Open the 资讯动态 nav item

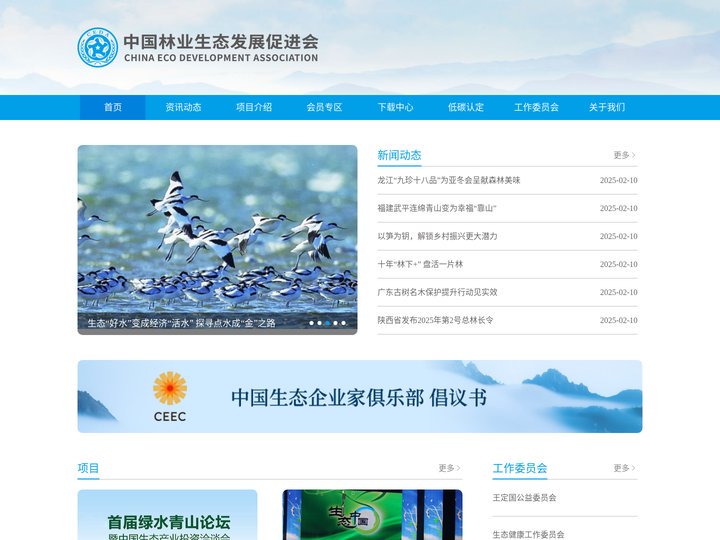(183, 107)
